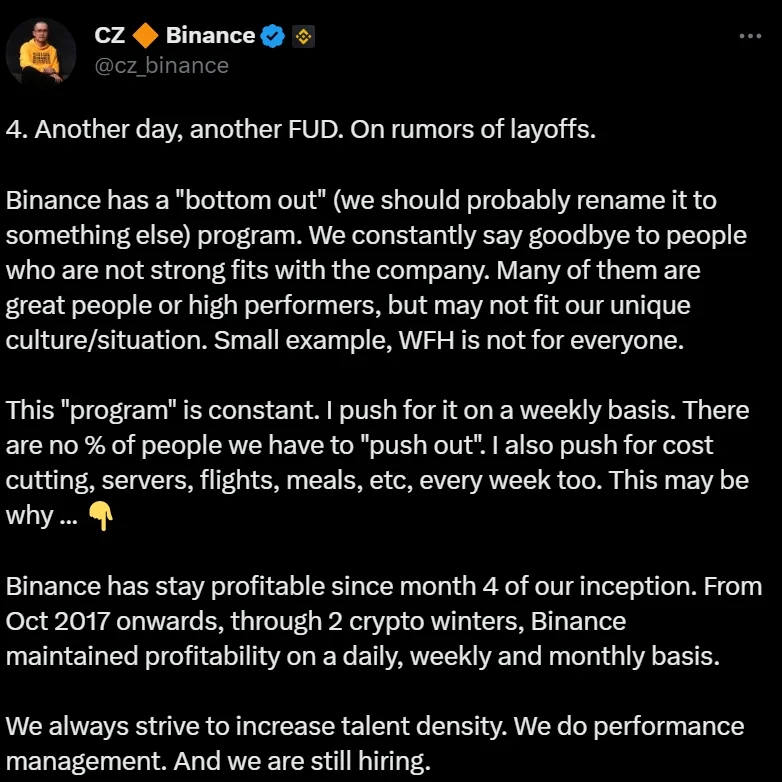Click the orange diamond emoji in name
The image size is (782, 782).
[145, 35]
